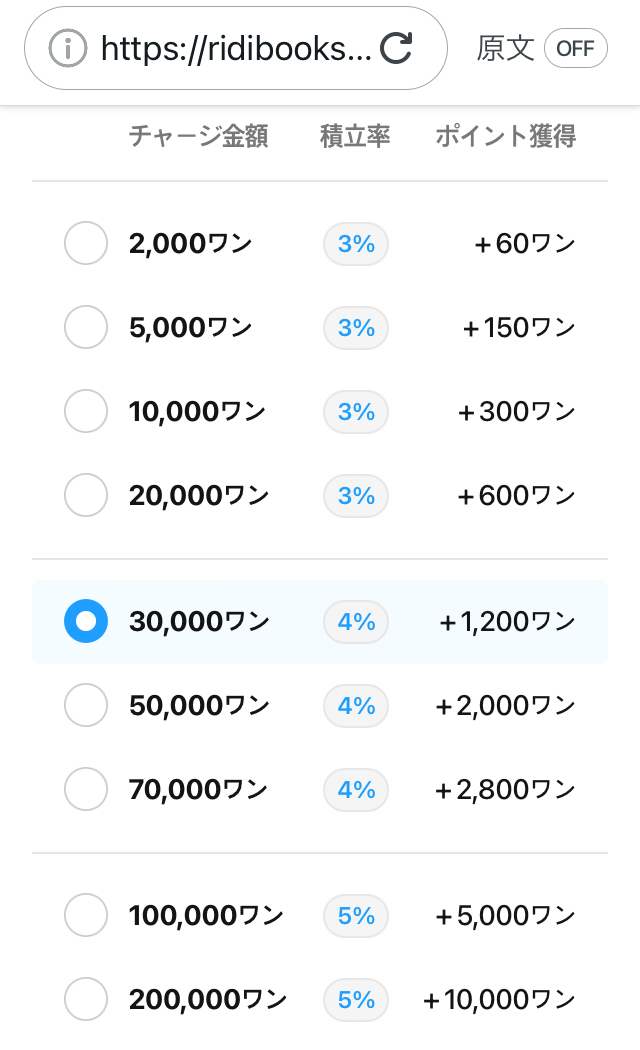
Task: Click the チャージ金額 column header
Action: tap(198, 136)
